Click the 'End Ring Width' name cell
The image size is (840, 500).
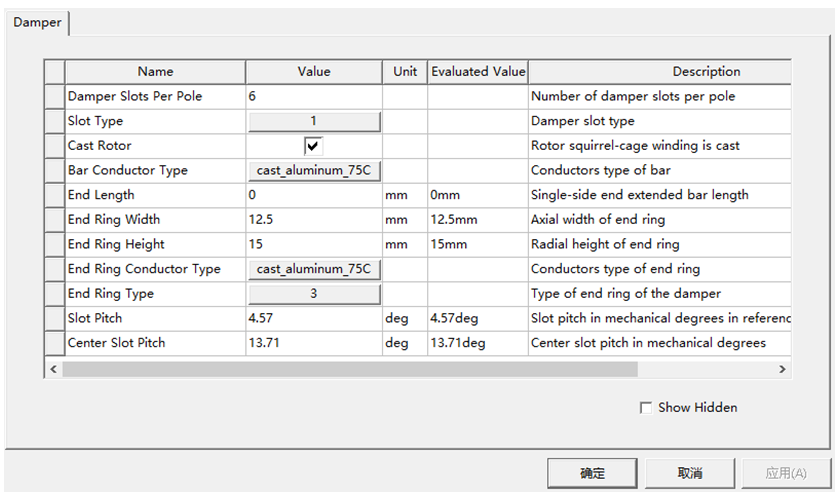155,220
